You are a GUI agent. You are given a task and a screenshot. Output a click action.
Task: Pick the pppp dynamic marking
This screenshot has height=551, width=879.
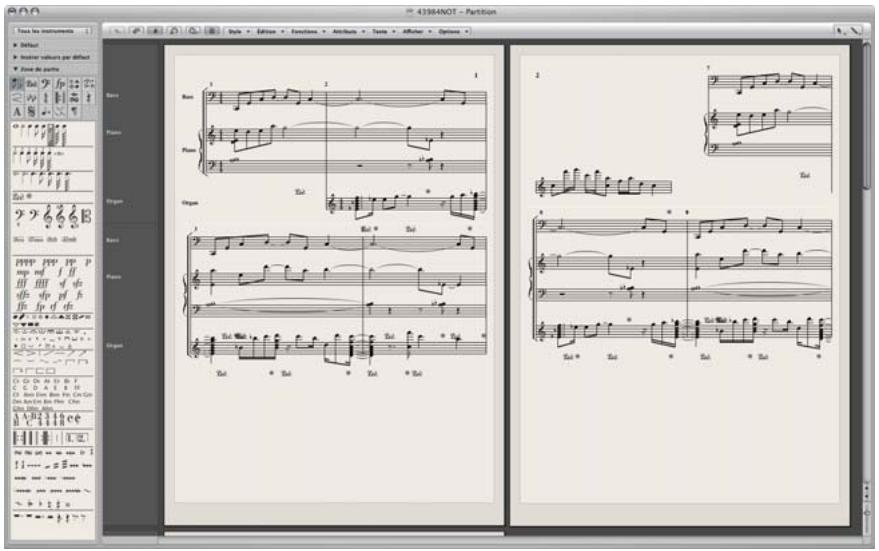tap(26, 262)
